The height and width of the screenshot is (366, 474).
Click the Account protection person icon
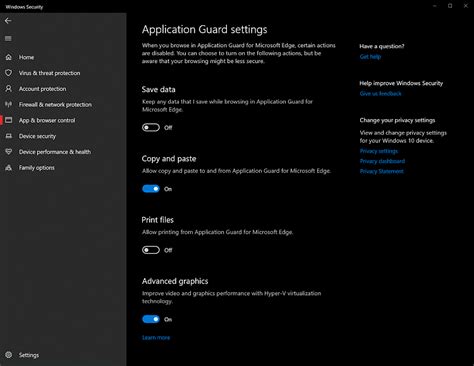[9, 89]
